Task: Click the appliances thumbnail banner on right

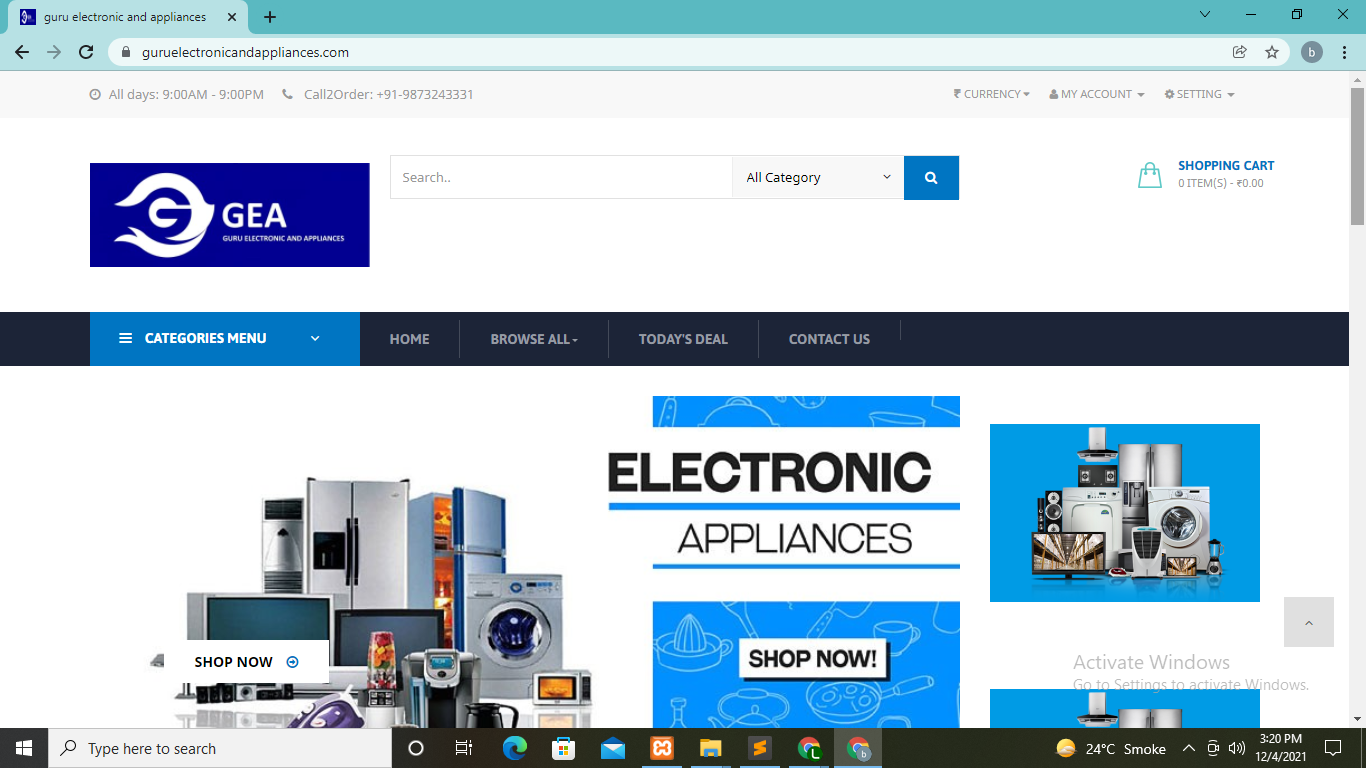Action: coord(1124,512)
